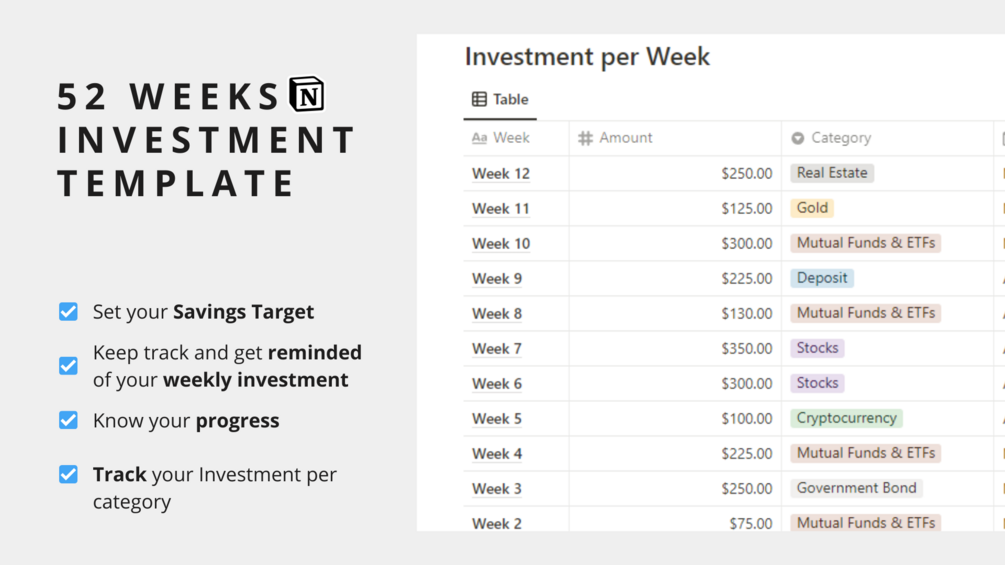
Task: Click the select icon beside Category
Action: [797, 138]
